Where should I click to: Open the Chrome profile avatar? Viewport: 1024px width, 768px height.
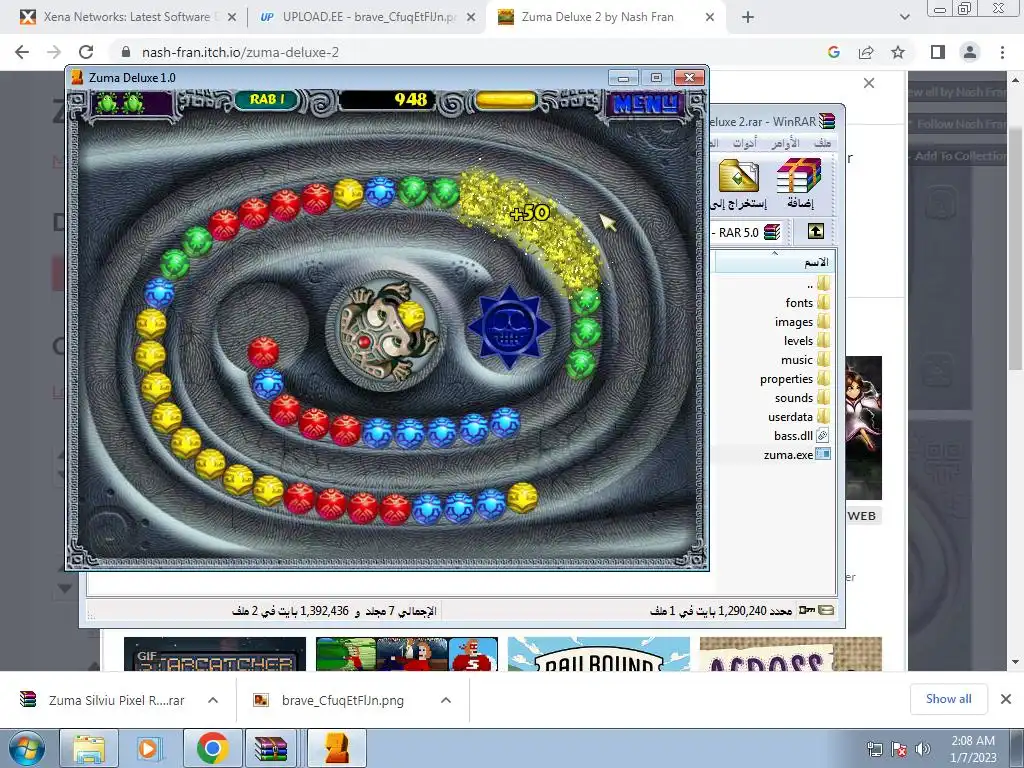click(970, 52)
